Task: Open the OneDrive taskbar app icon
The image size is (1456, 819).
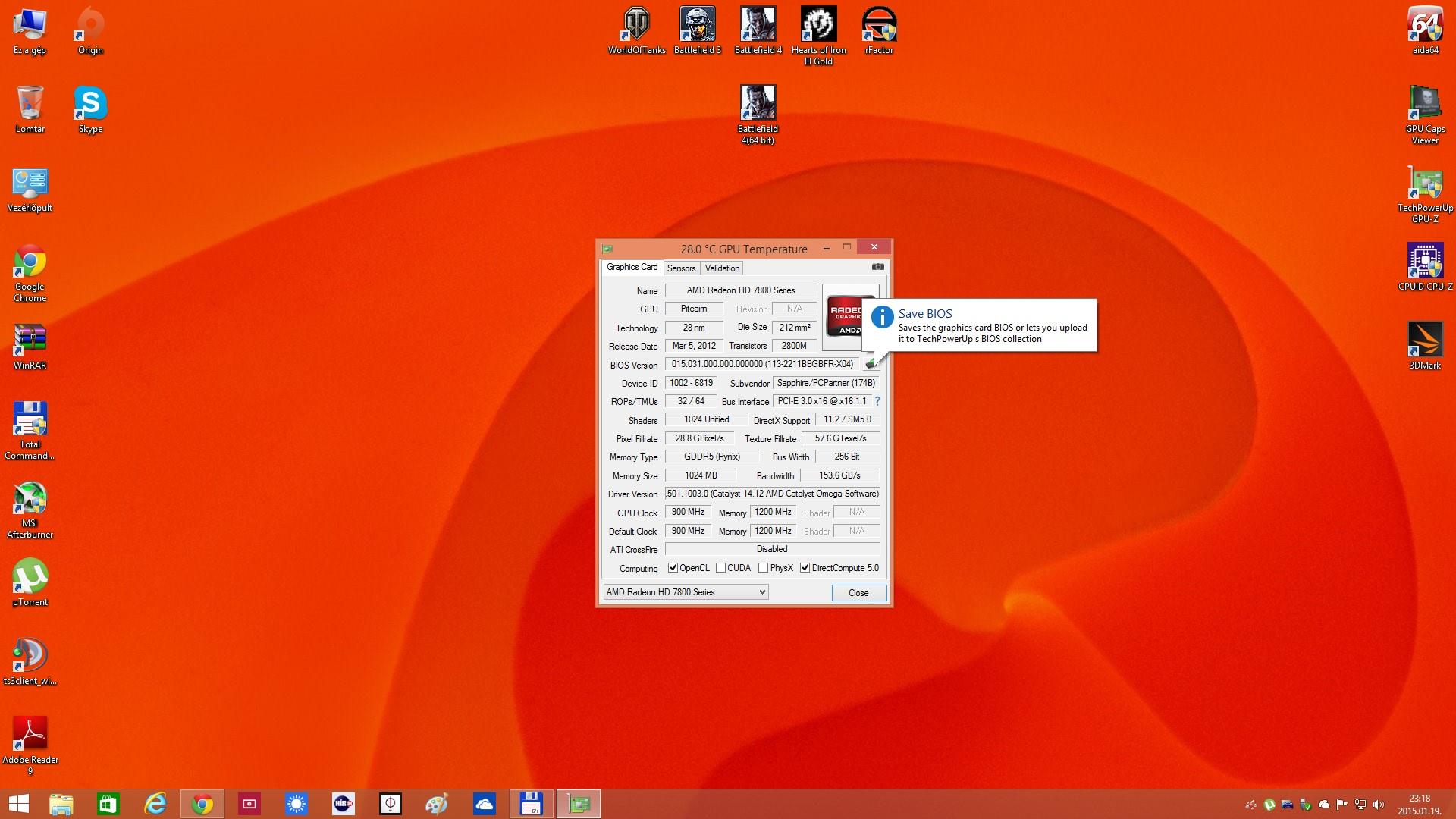Action: [x=484, y=804]
